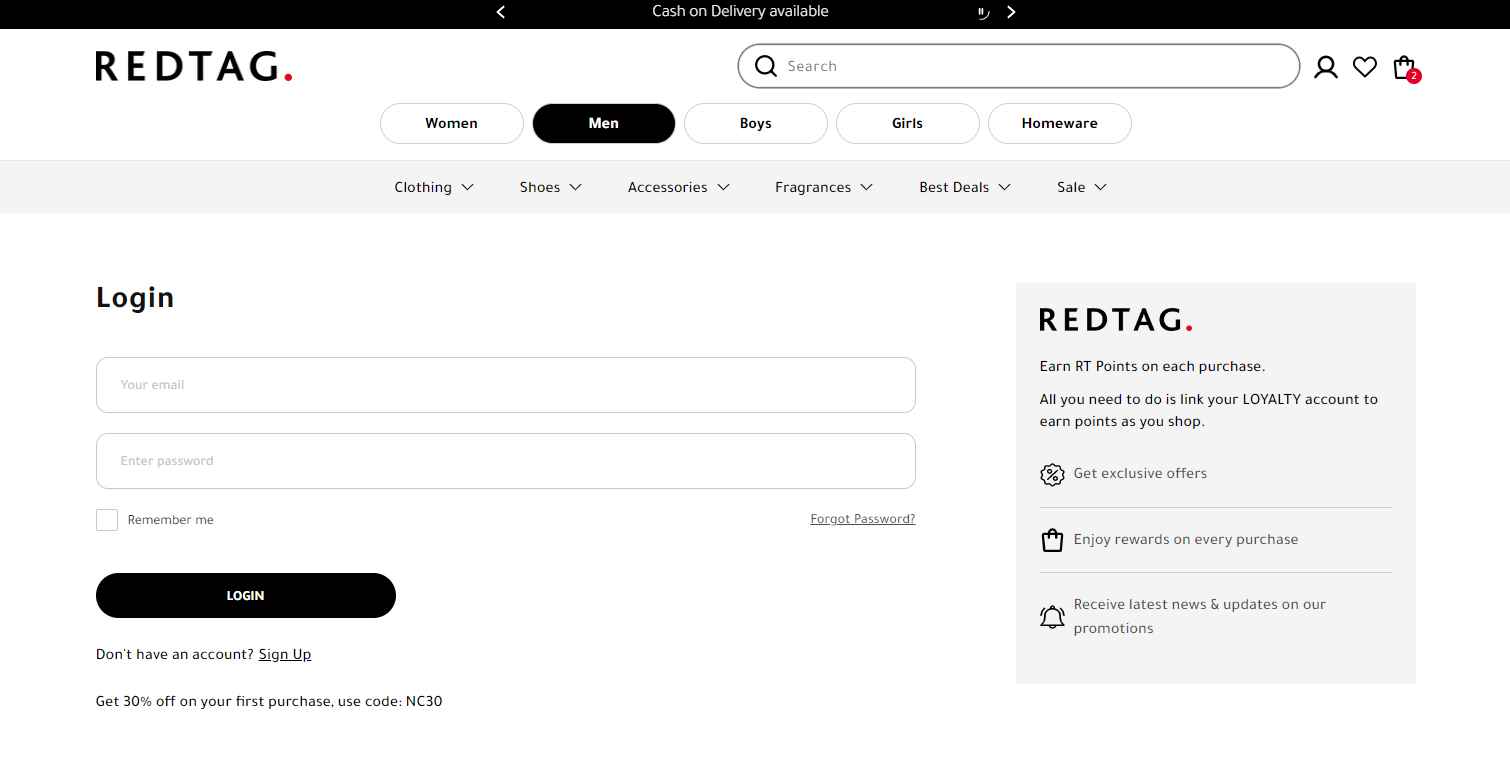
Task: Click the promotions notification bell icon
Action: click(1052, 617)
